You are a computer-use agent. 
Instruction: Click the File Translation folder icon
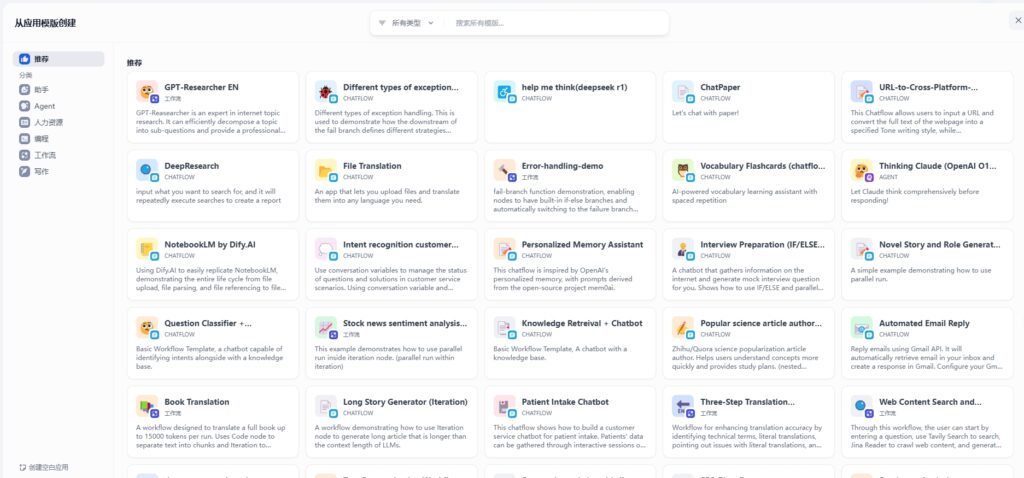(326, 170)
